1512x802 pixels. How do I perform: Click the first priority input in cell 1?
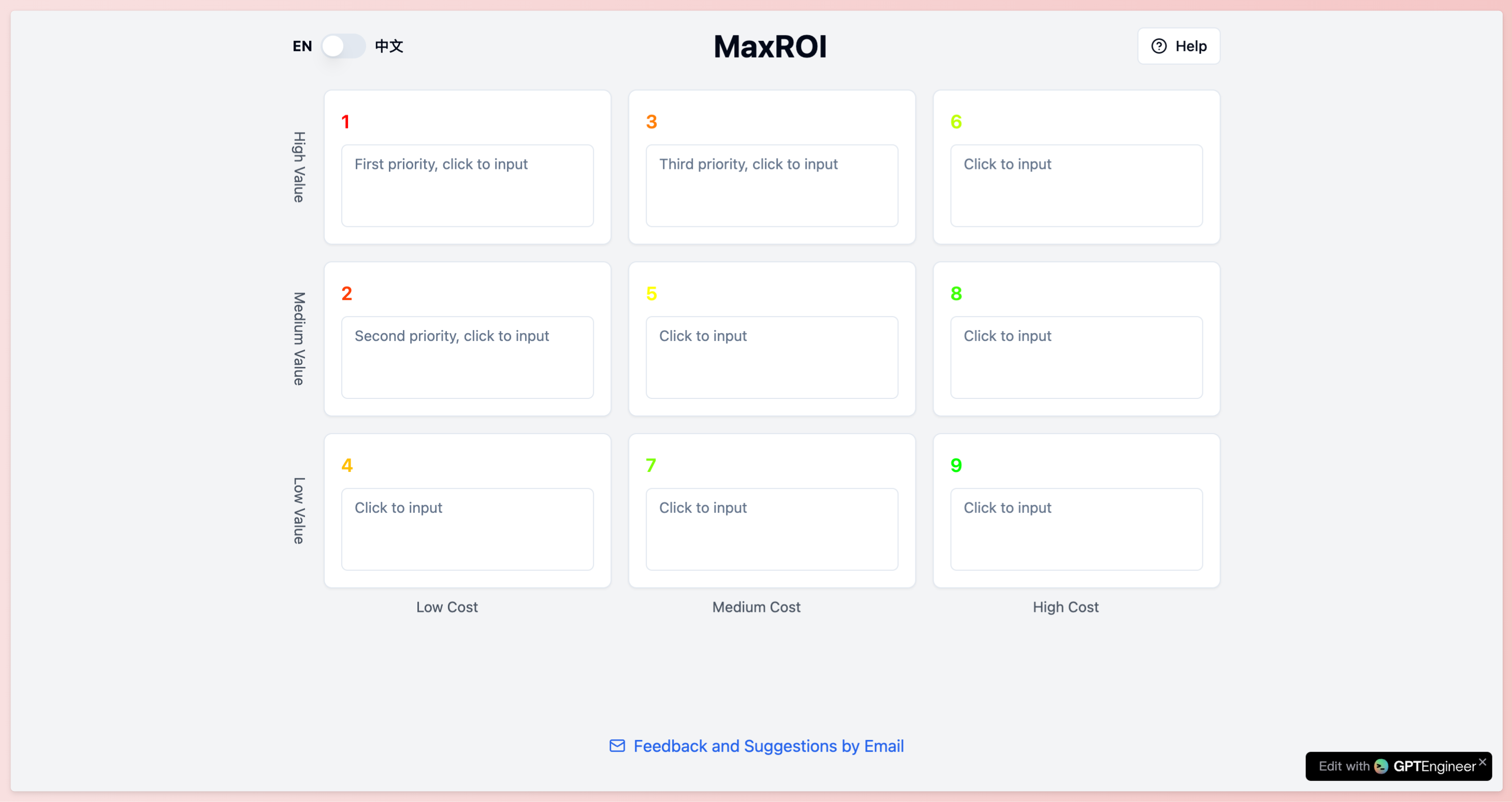coord(467,185)
